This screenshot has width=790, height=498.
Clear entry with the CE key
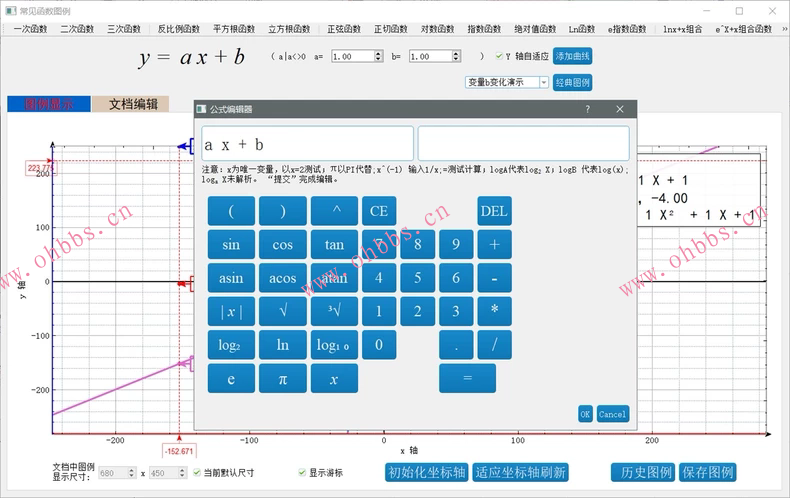point(379,211)
